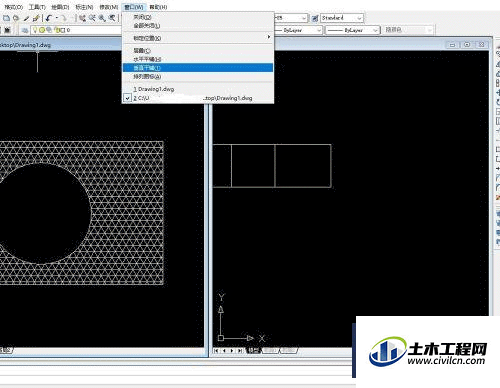Click the Undo arrow icon in toolbar

49,18
